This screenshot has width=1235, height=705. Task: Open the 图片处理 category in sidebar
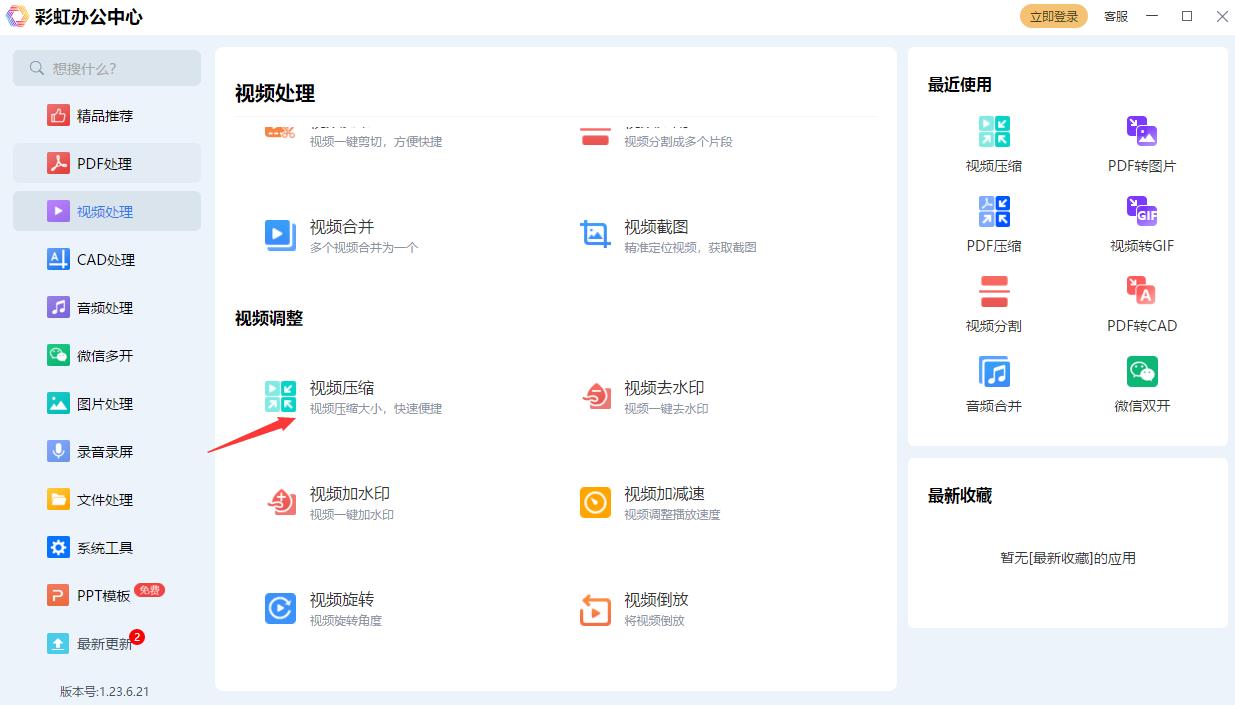(106, 403)
